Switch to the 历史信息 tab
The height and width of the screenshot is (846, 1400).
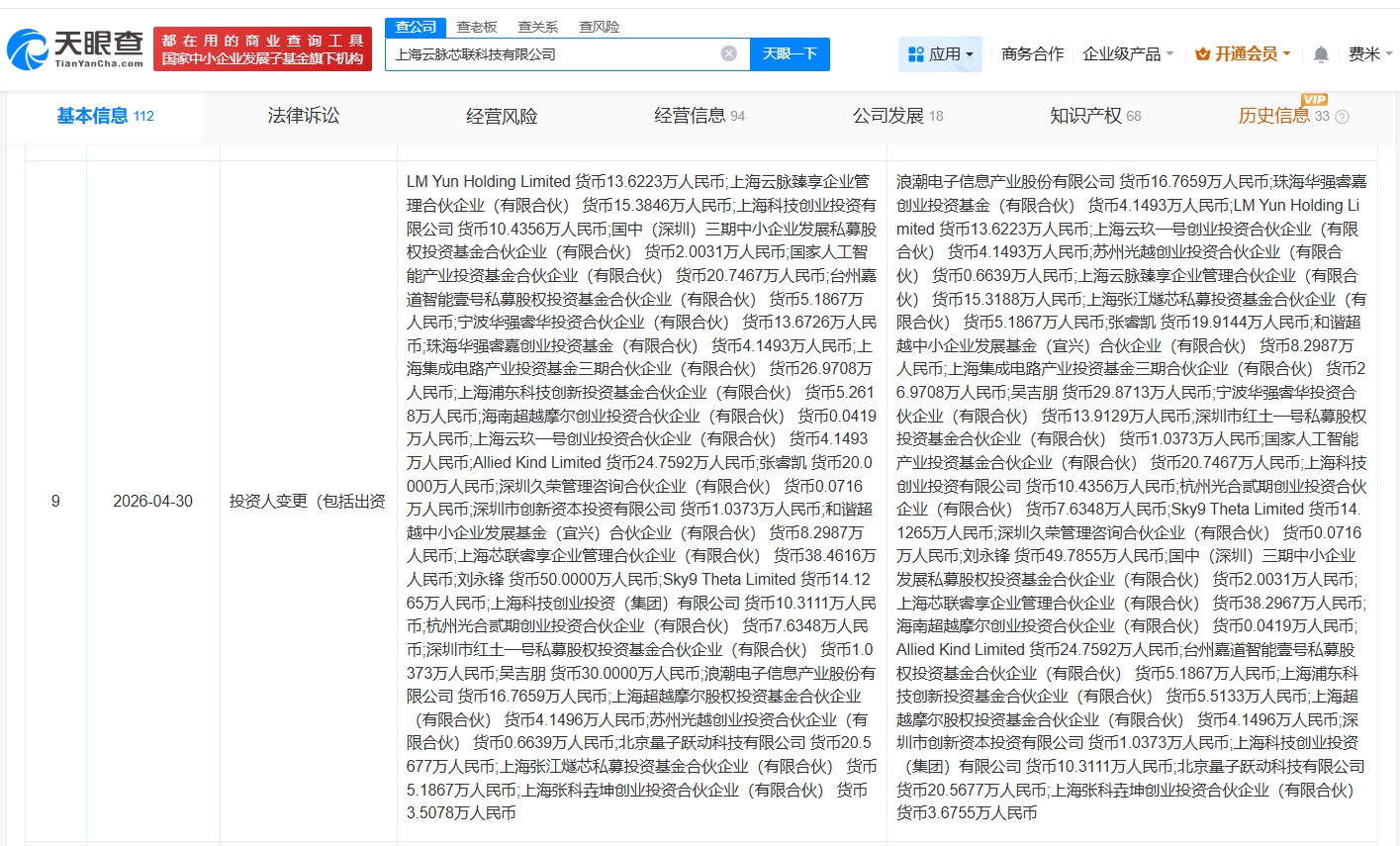pos(1283,117)
